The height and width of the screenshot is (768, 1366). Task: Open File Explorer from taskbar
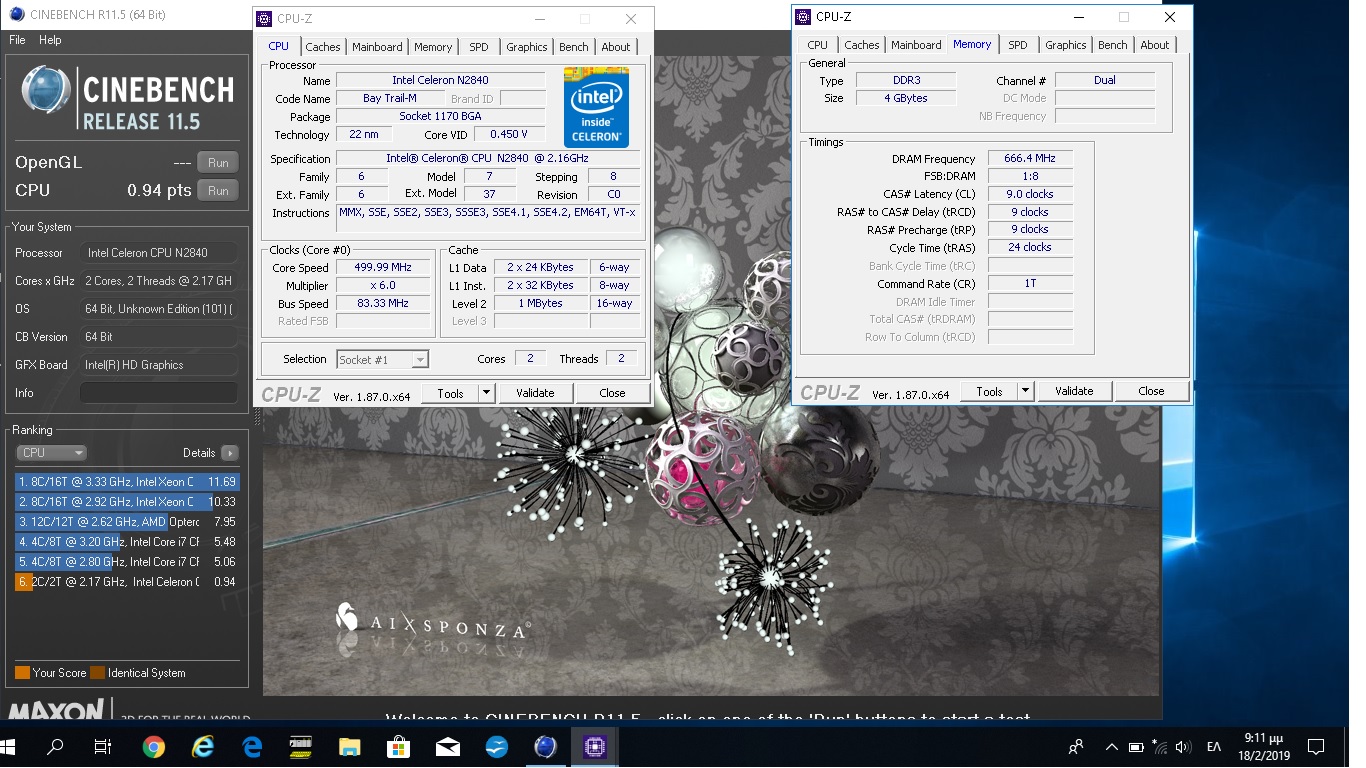[x=349, y=746]
